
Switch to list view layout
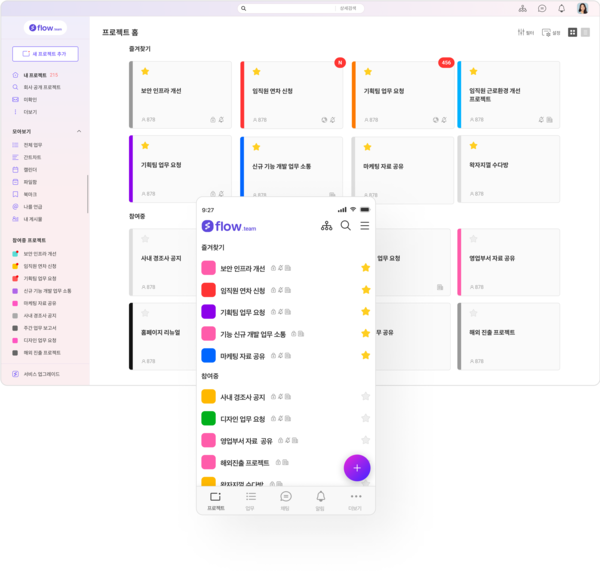[585, 32]
